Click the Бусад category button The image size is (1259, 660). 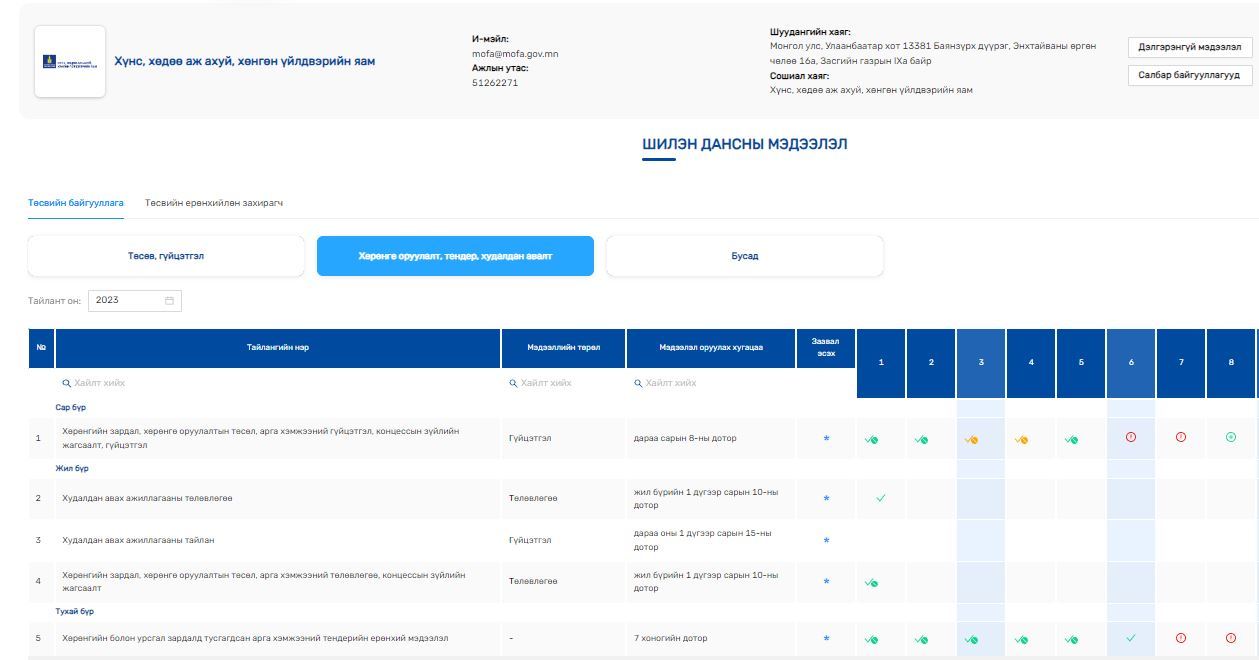[745, 256]
